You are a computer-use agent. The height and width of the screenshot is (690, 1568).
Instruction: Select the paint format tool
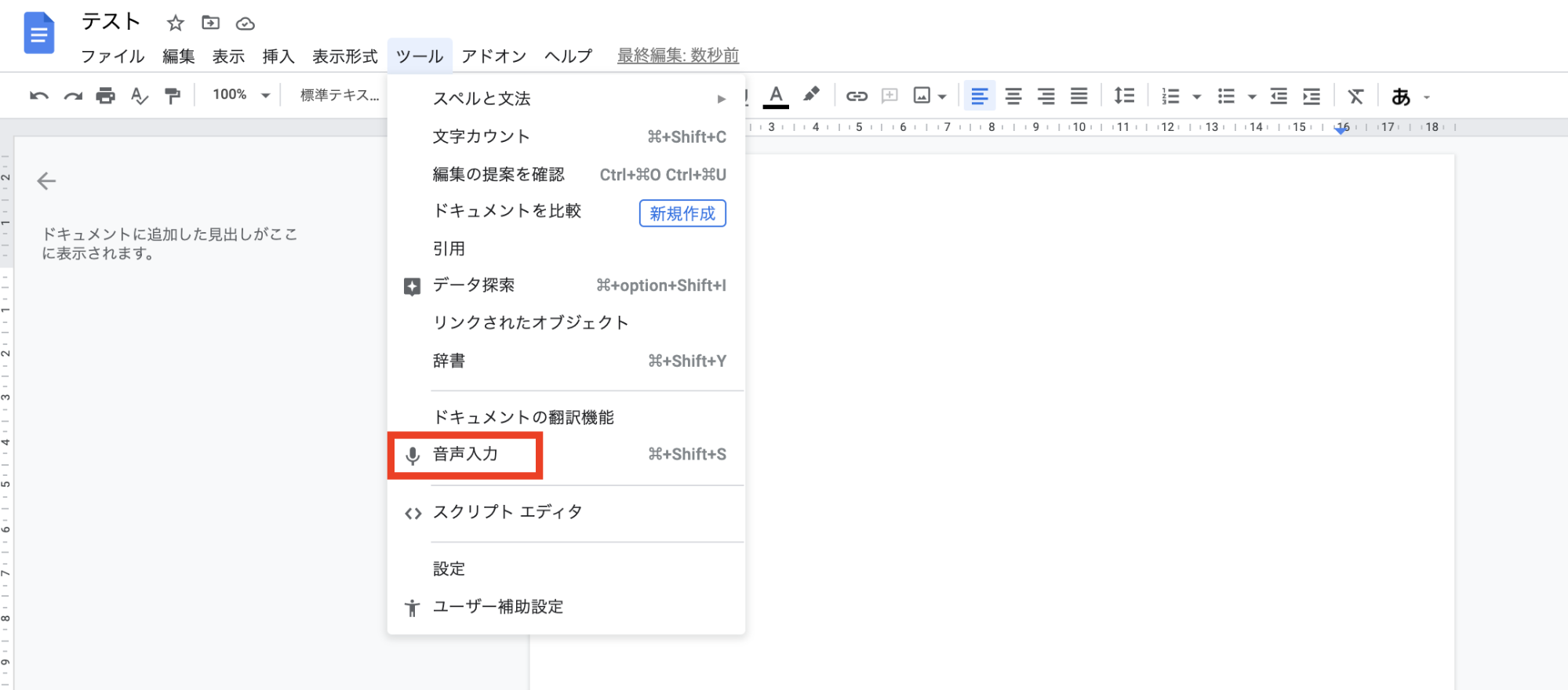click(x=173, y=96)
